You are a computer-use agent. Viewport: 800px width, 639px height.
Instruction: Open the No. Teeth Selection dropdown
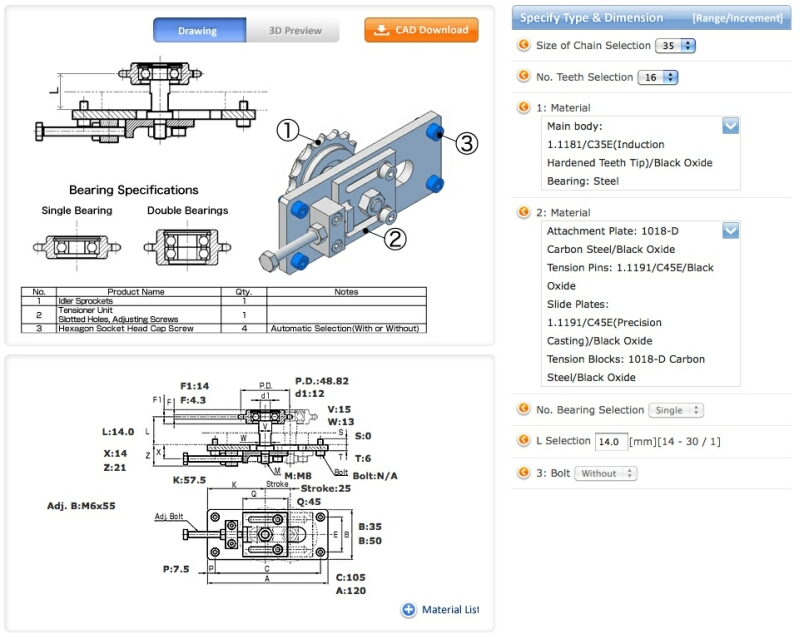(x=658, y=78)
